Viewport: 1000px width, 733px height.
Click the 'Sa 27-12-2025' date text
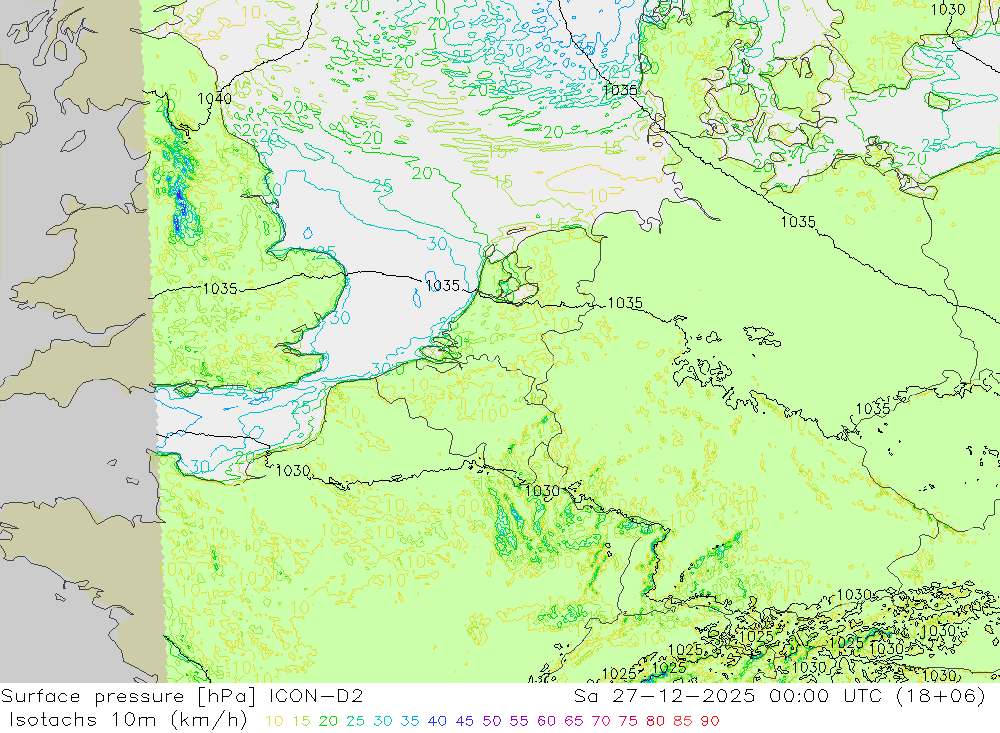[x=664, y=696]
